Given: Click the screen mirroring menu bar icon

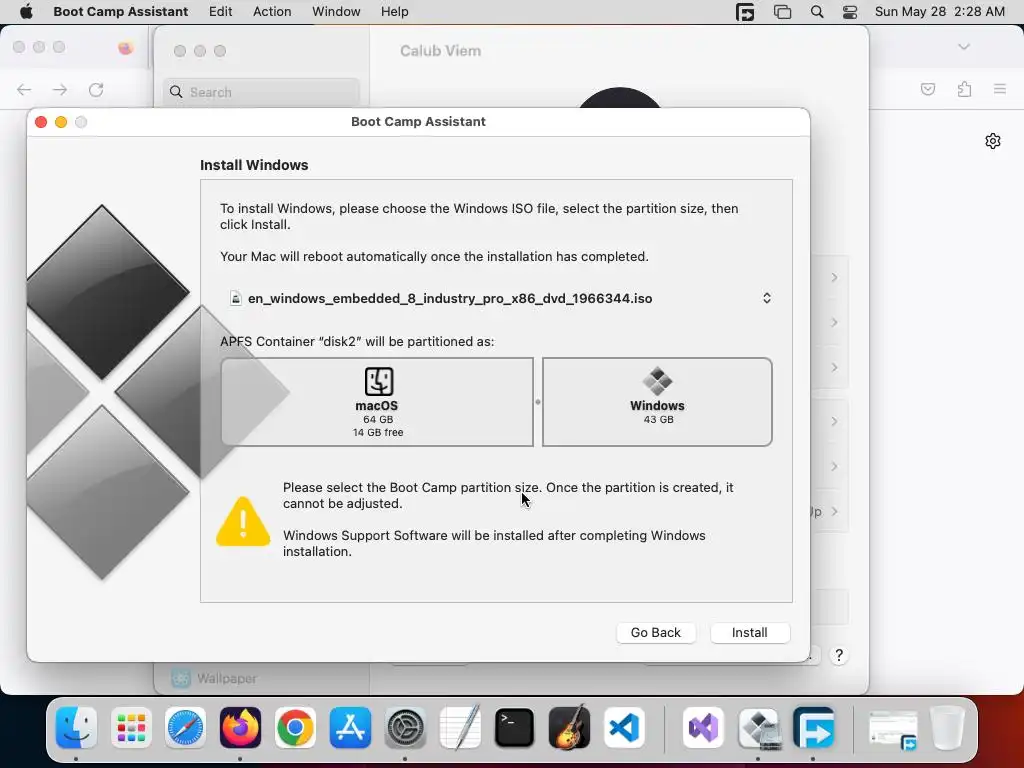Looking at the screenshot, I should point(782,12).
